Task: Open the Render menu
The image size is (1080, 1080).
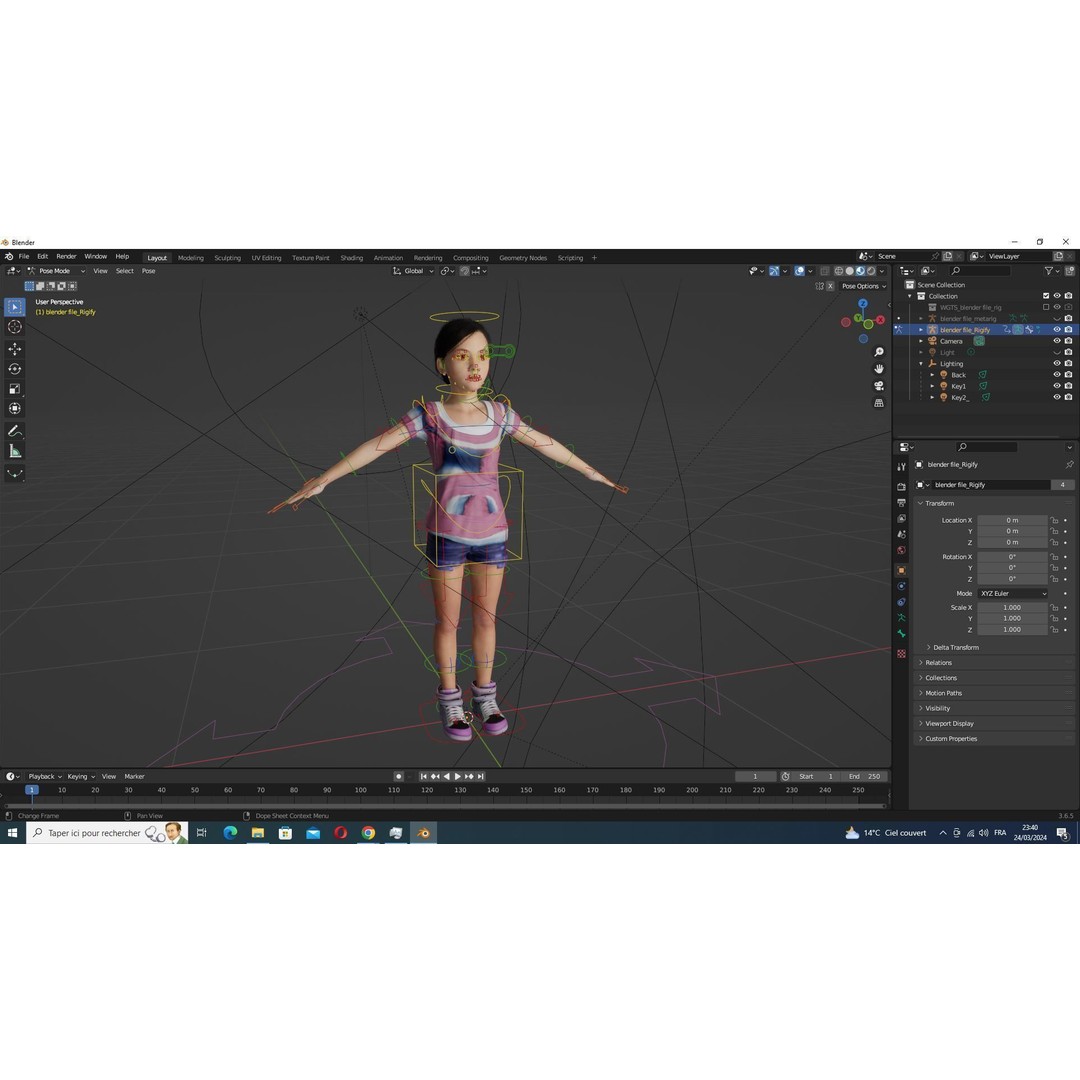Action: tap(66, 257)
